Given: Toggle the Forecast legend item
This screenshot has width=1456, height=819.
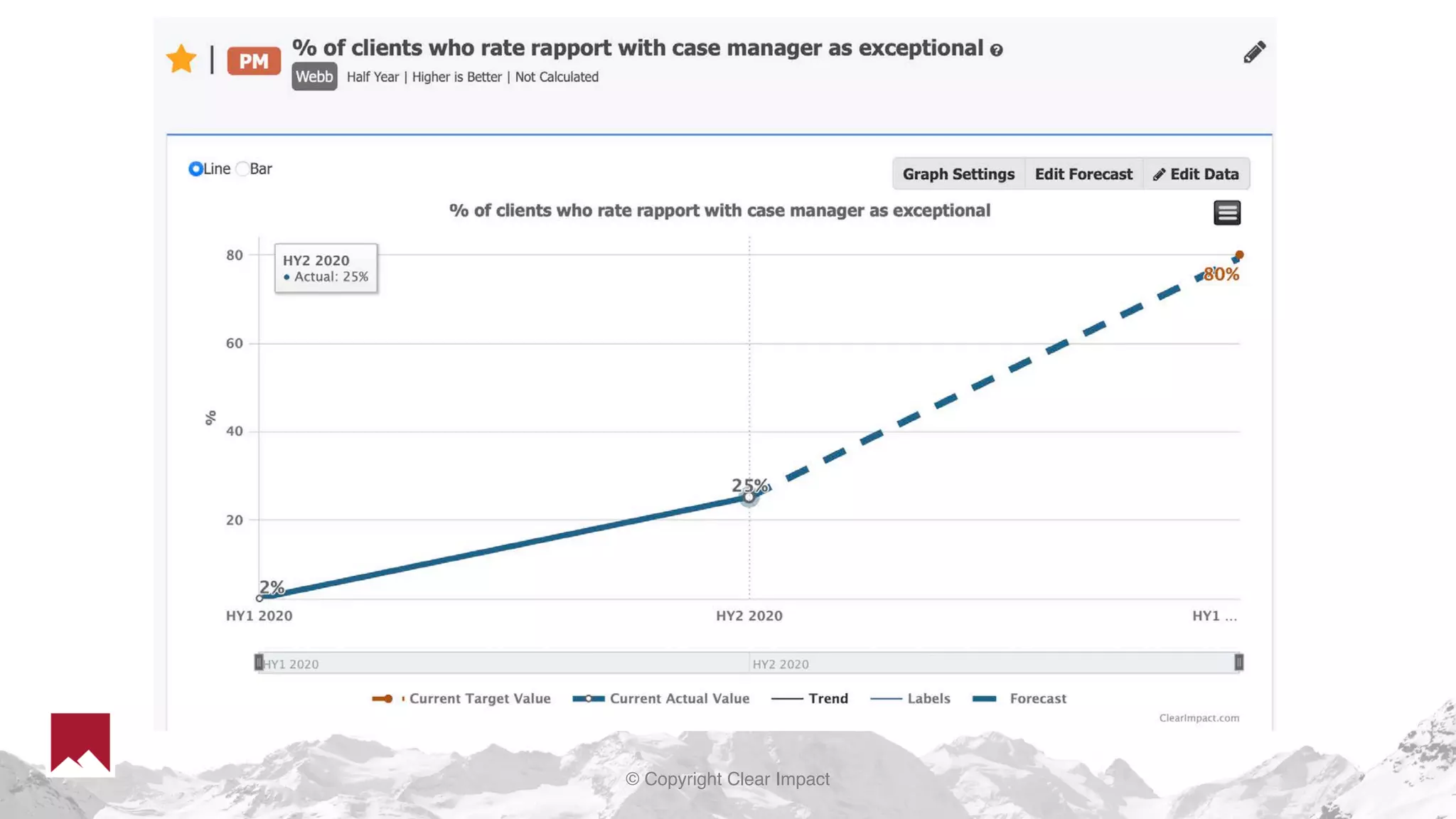Looking at the screenshot, I should [1037, 699].
